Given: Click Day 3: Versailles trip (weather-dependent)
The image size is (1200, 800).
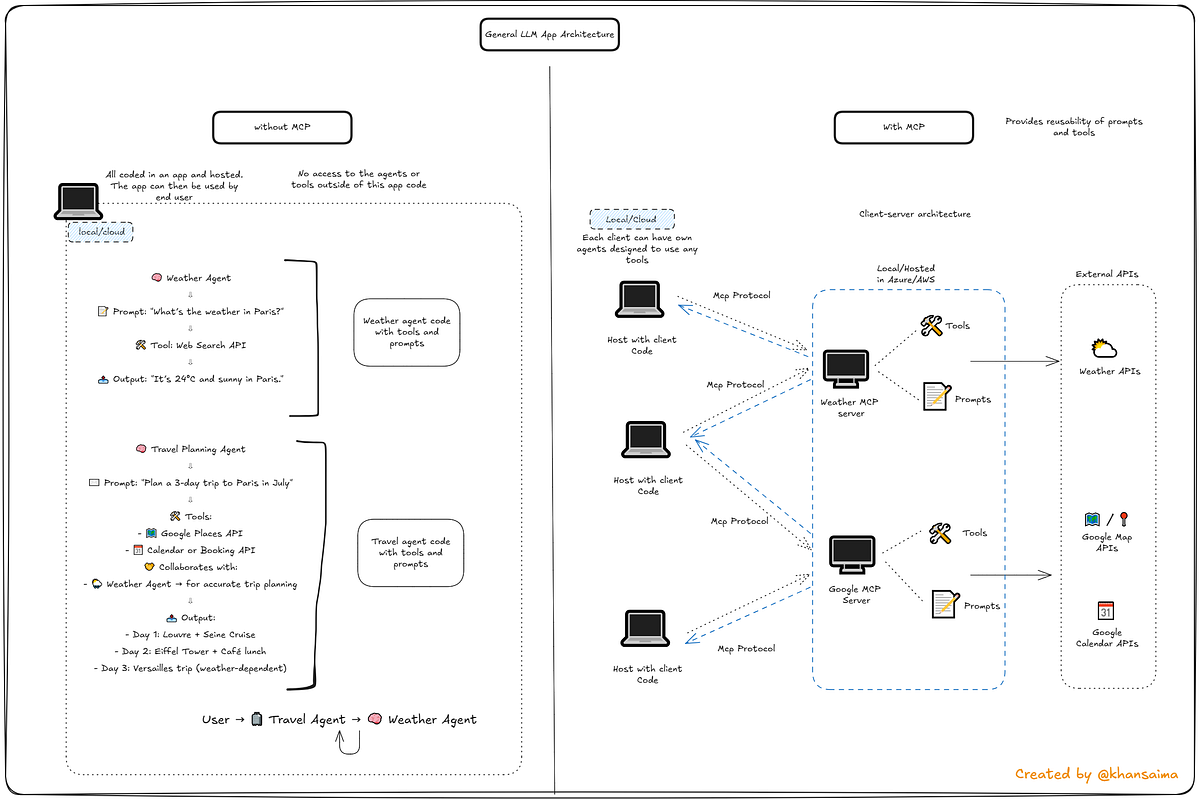Looking at the screenshot, I should click(x=190, y=668).
